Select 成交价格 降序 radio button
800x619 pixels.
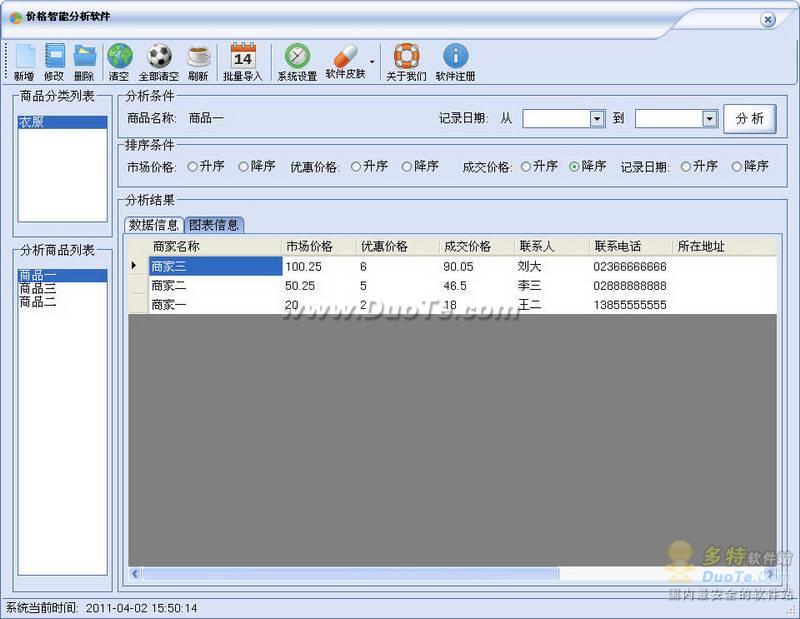point(574,166)
